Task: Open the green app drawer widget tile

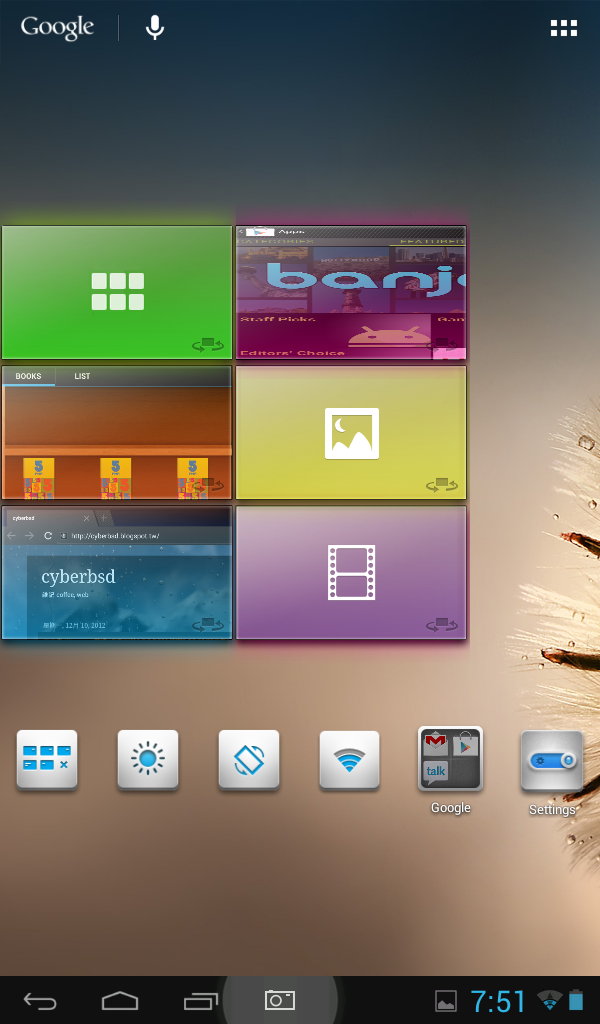Action: (118, 293)
